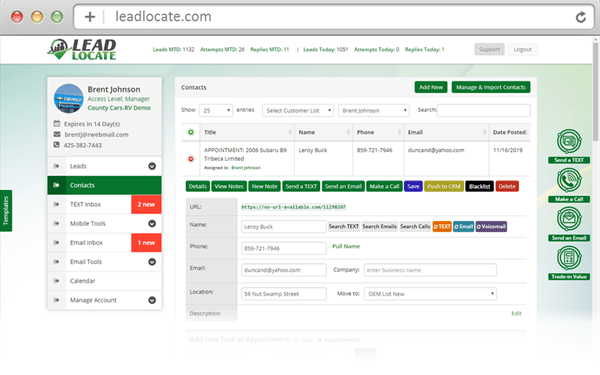Select the Task radio button
The image size is (600, 375).
pos(296,340)
